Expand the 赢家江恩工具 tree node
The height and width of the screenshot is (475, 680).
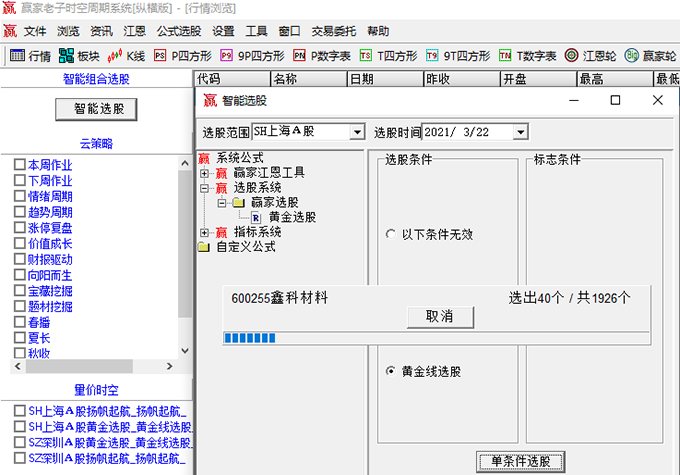point(204,173)
